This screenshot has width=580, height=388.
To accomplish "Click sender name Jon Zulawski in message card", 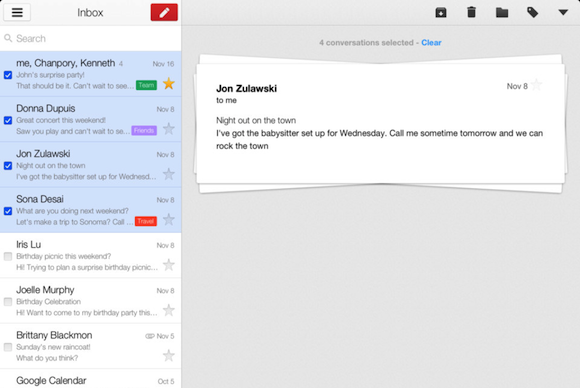I will [x=246, y=88].
